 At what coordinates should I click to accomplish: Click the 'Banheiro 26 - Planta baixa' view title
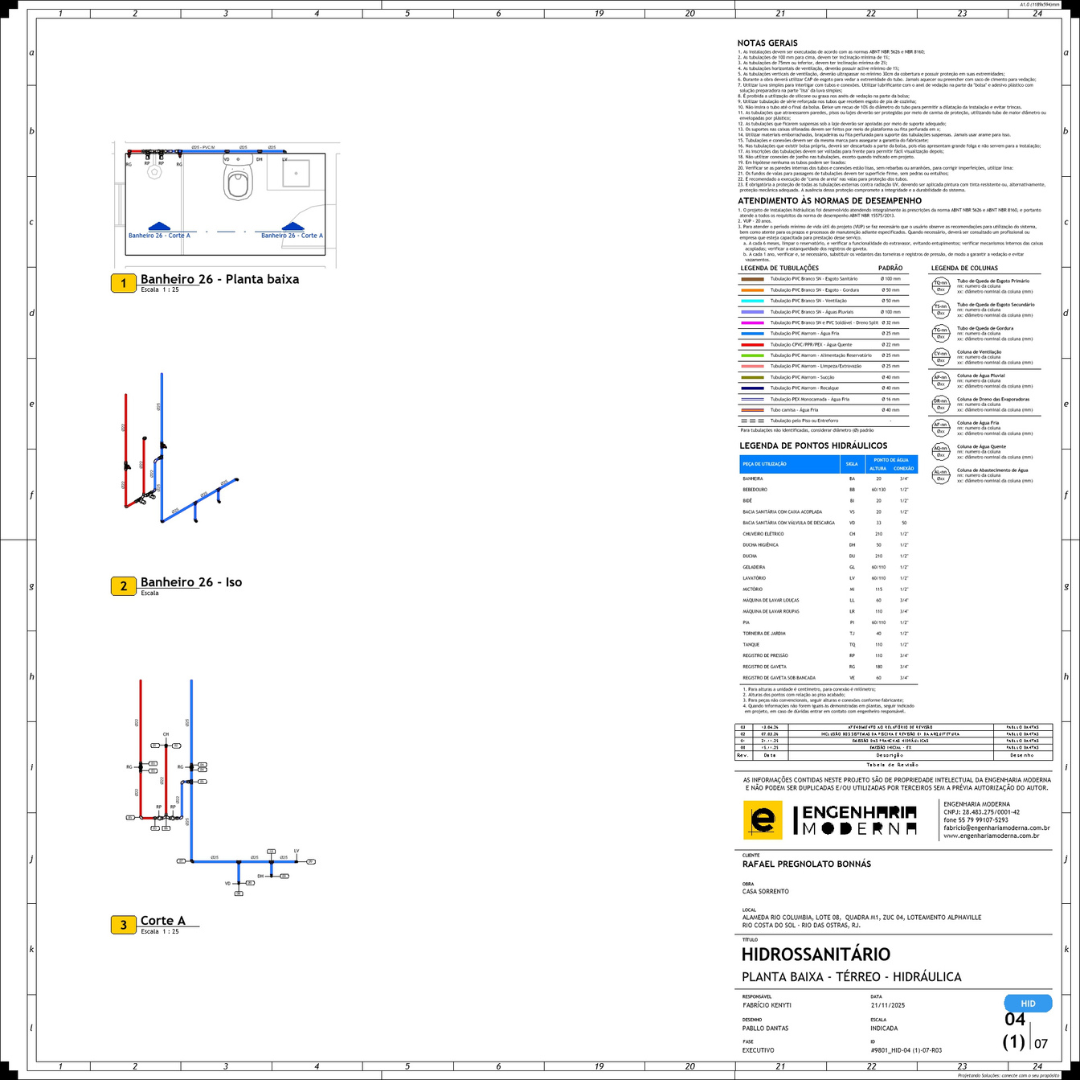(220, 279)
